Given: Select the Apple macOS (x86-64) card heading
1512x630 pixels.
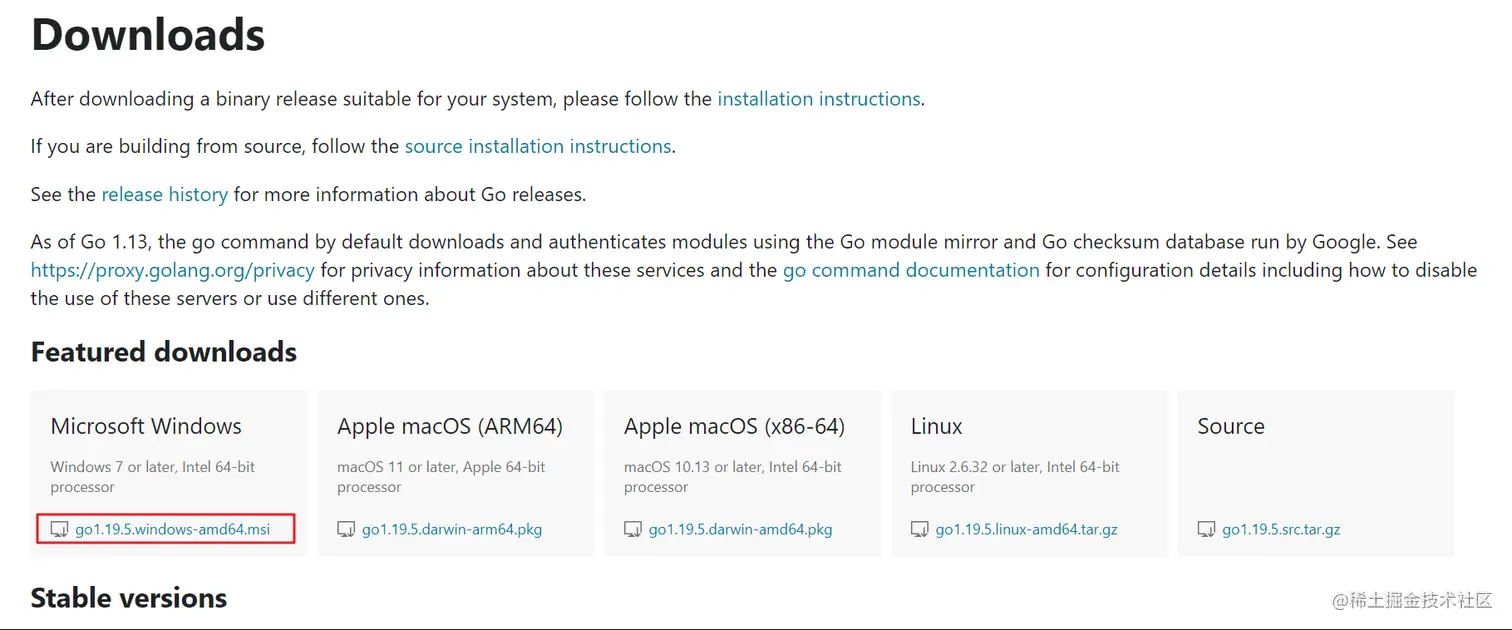Looking at the screenshot, I should click(x=734, y=426).
